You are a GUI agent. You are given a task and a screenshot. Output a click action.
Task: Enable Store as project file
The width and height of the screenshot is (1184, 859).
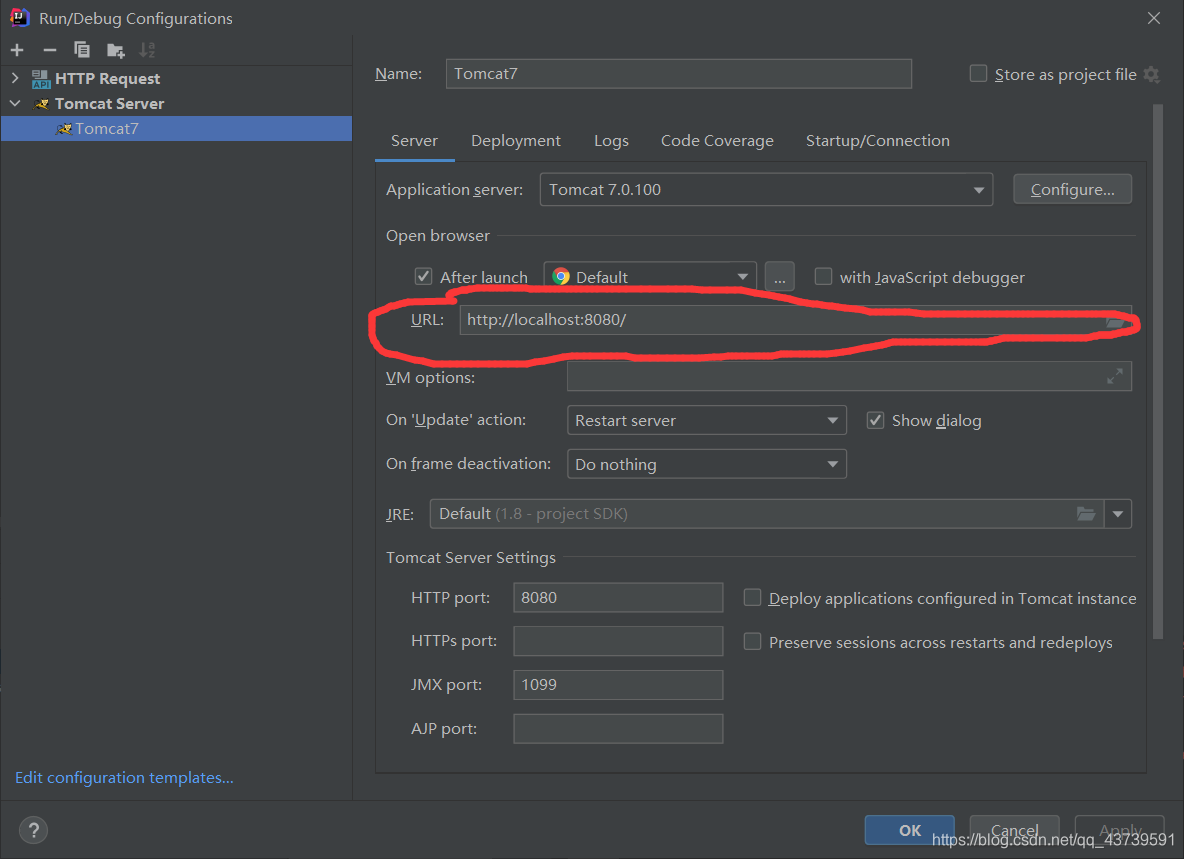coord(978,73)
